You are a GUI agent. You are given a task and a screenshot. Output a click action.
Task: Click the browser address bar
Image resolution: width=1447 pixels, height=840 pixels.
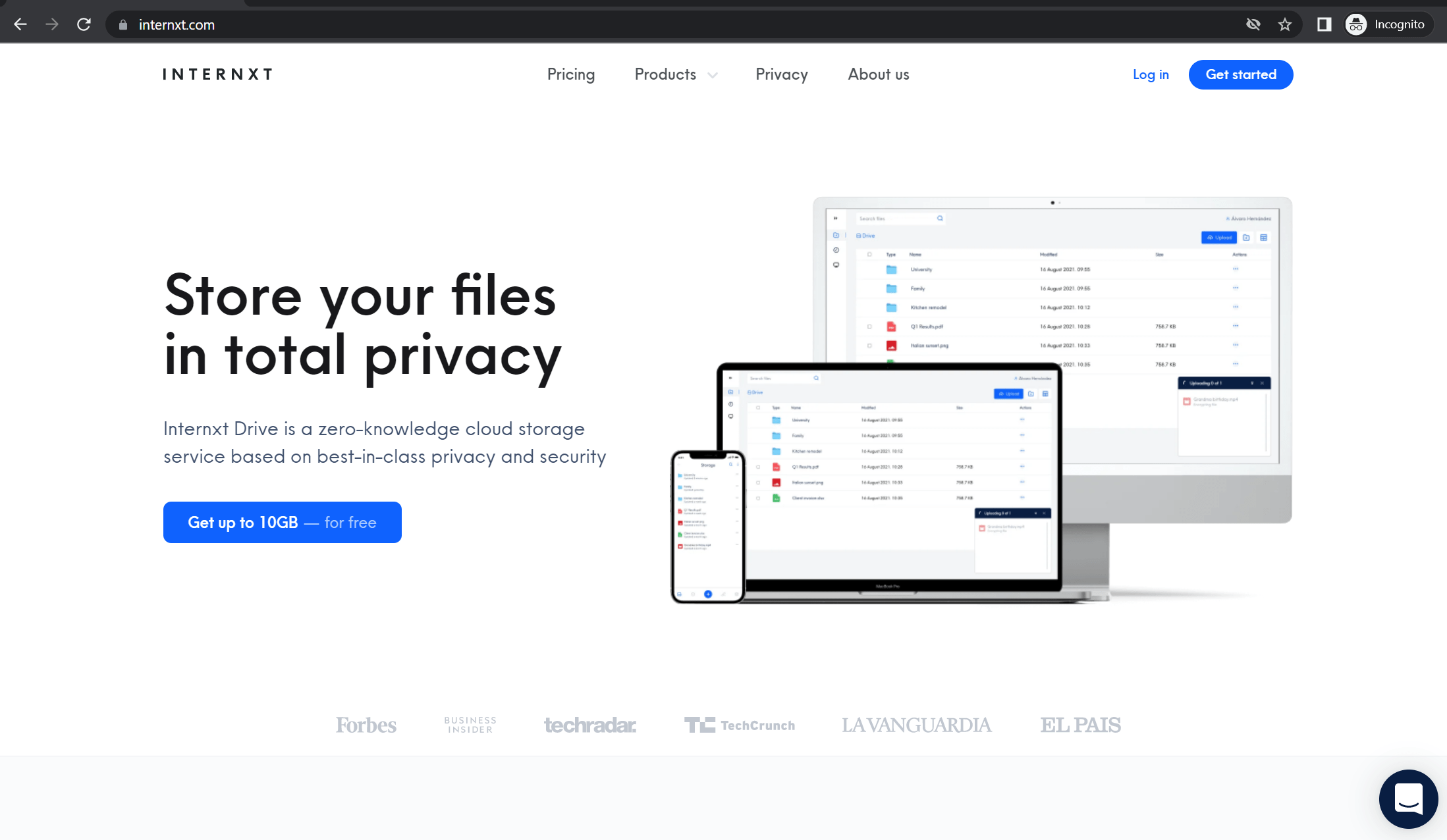[700, 24]
